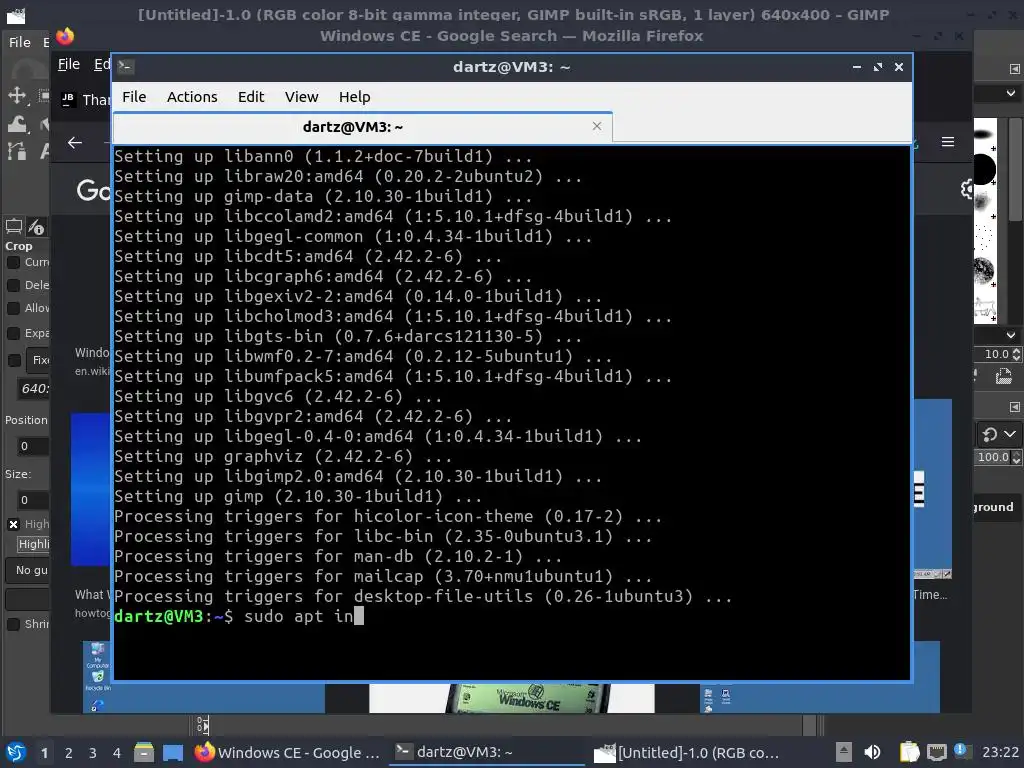Viewport: 1024px width, 768px height.
Task: Open the No guides dropdown in GIMP
Action: click(28, 570)
